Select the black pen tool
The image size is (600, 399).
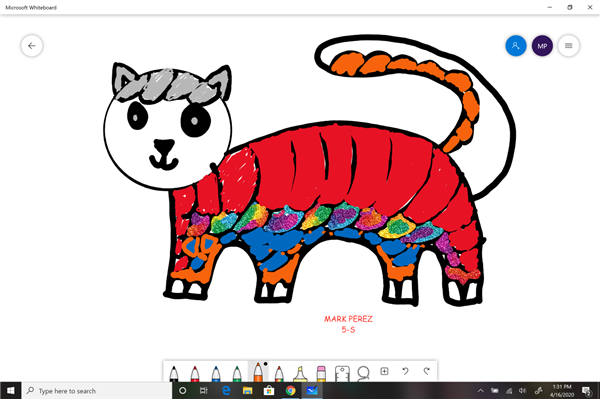[174, 373]
